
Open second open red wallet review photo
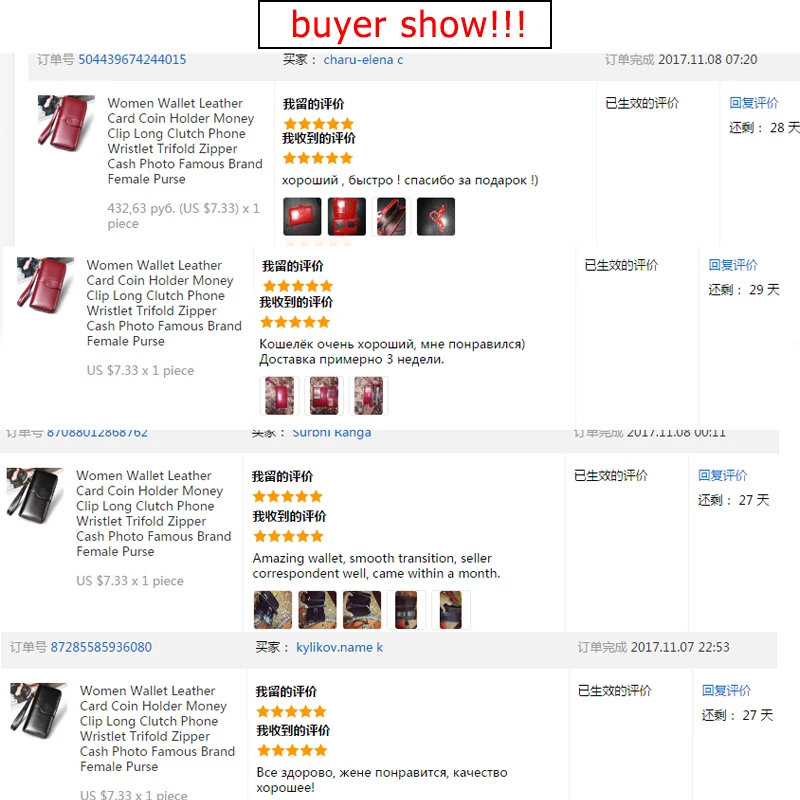pos(346,217)
